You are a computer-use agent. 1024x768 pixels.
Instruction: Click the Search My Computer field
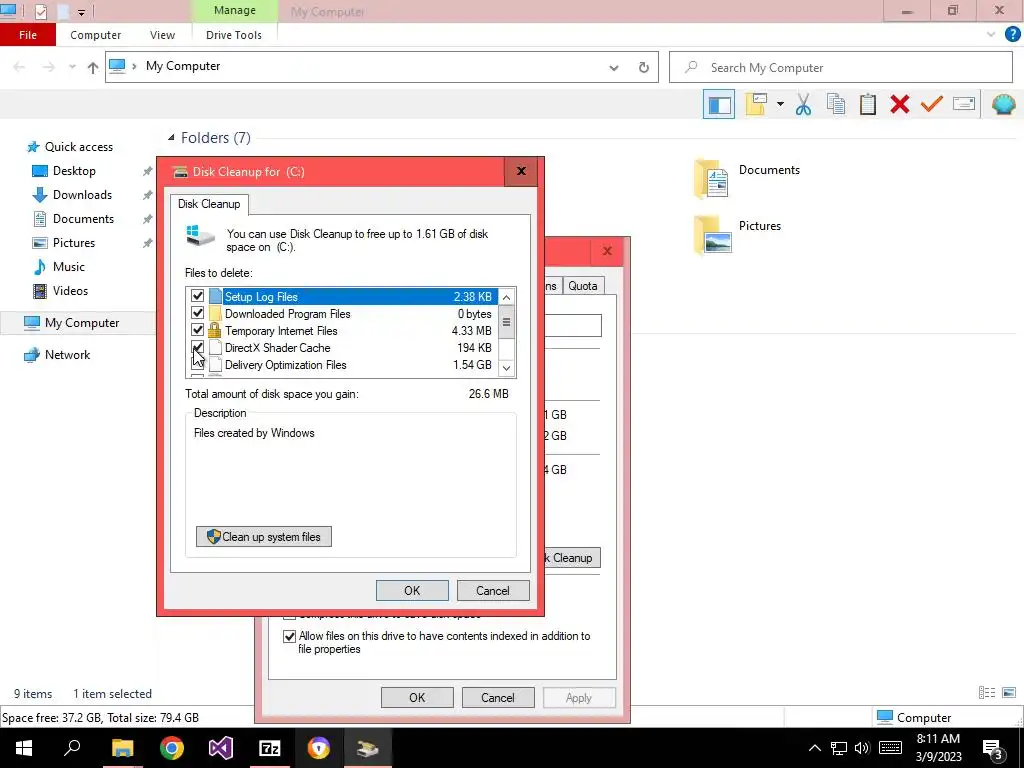[x=841, y=67]
